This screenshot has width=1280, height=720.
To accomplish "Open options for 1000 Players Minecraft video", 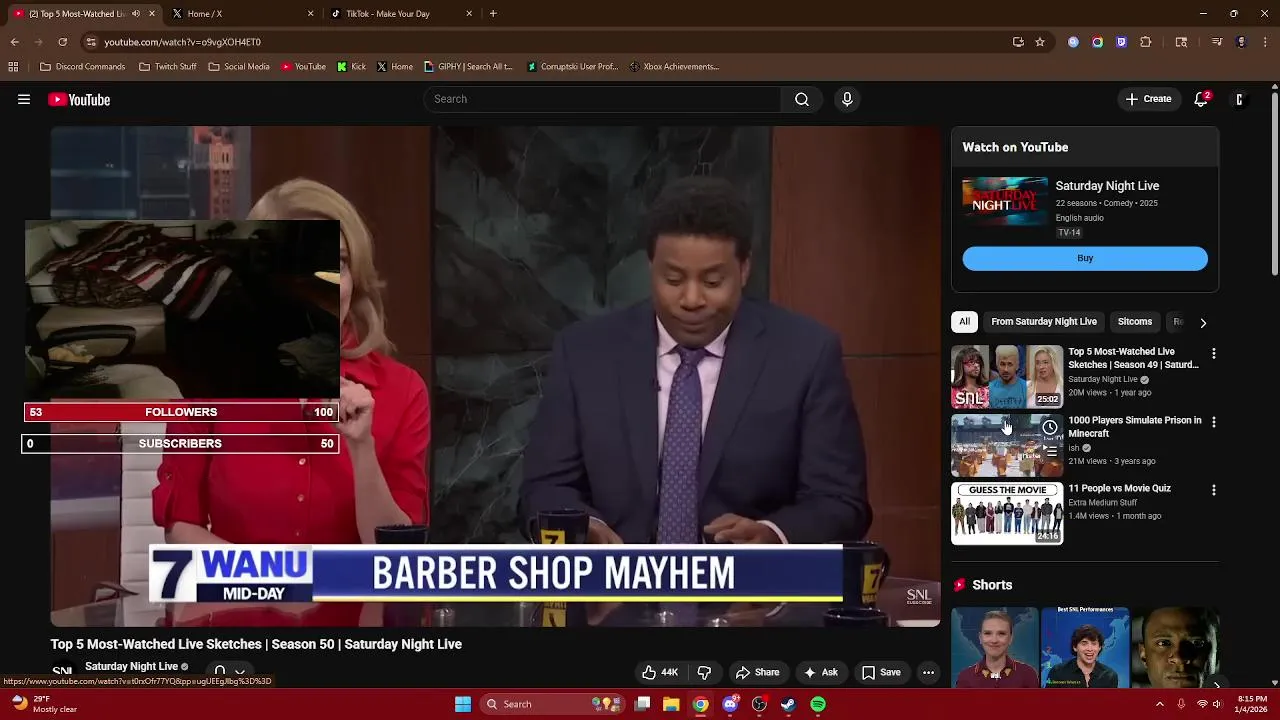I will coord(1214,422).
